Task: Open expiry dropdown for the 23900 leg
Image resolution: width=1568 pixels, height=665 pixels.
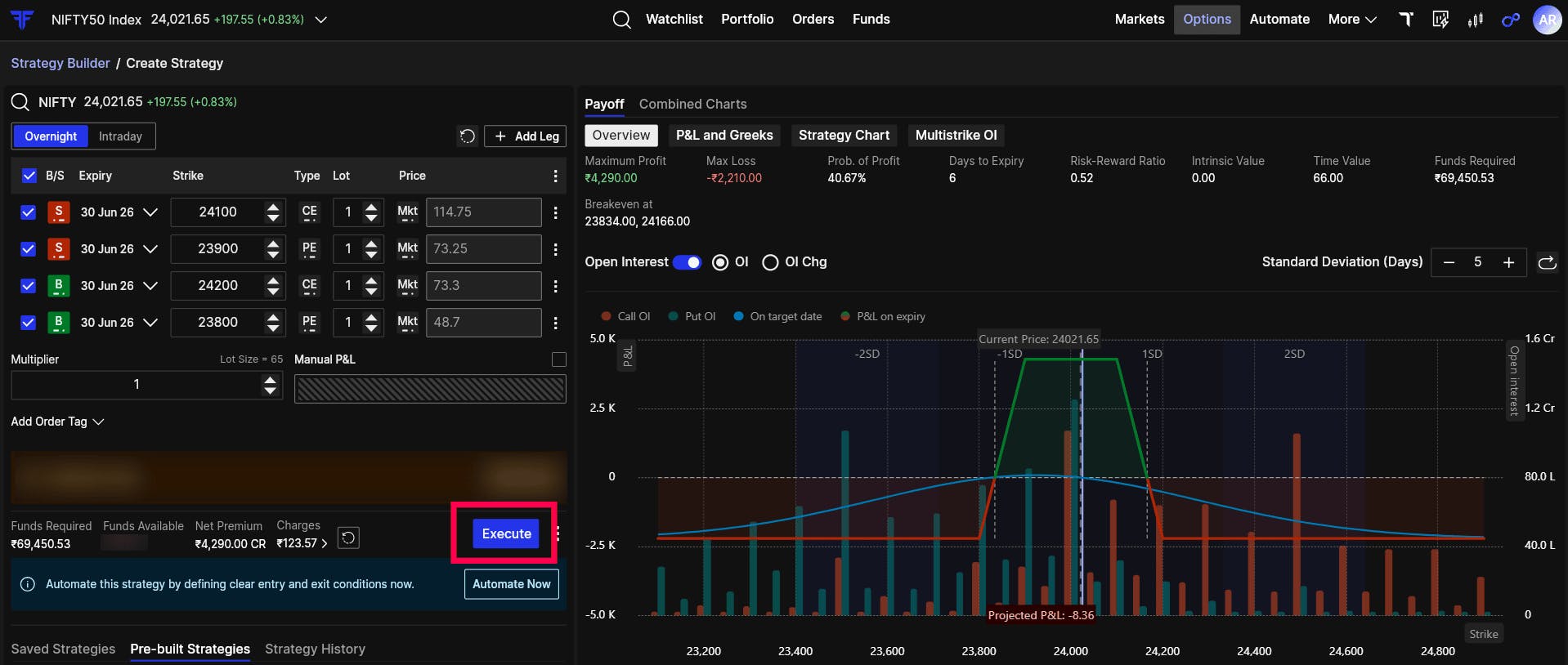Action: click(x=150, y=249)
